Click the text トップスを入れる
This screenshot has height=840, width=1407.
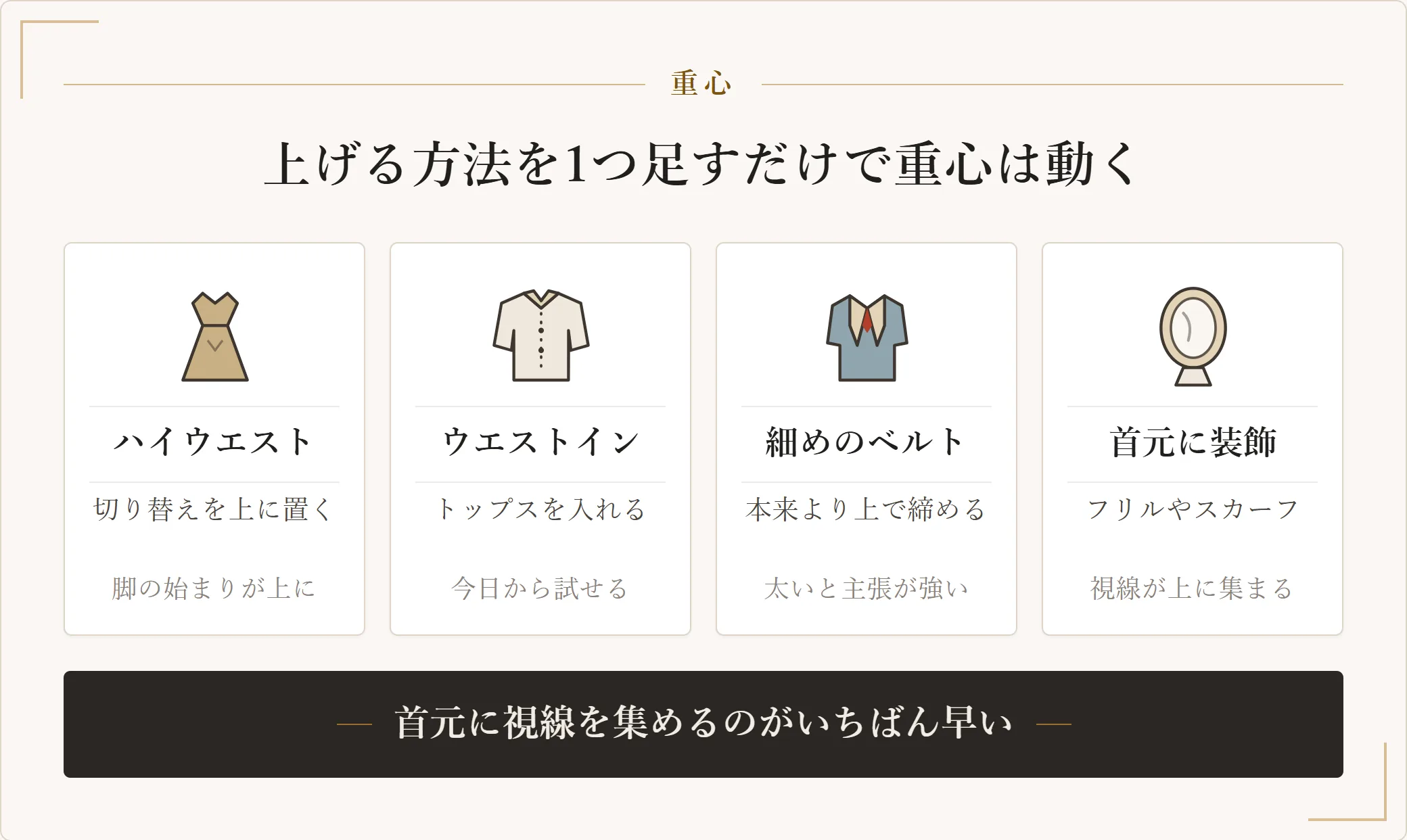tap(540, 509)
